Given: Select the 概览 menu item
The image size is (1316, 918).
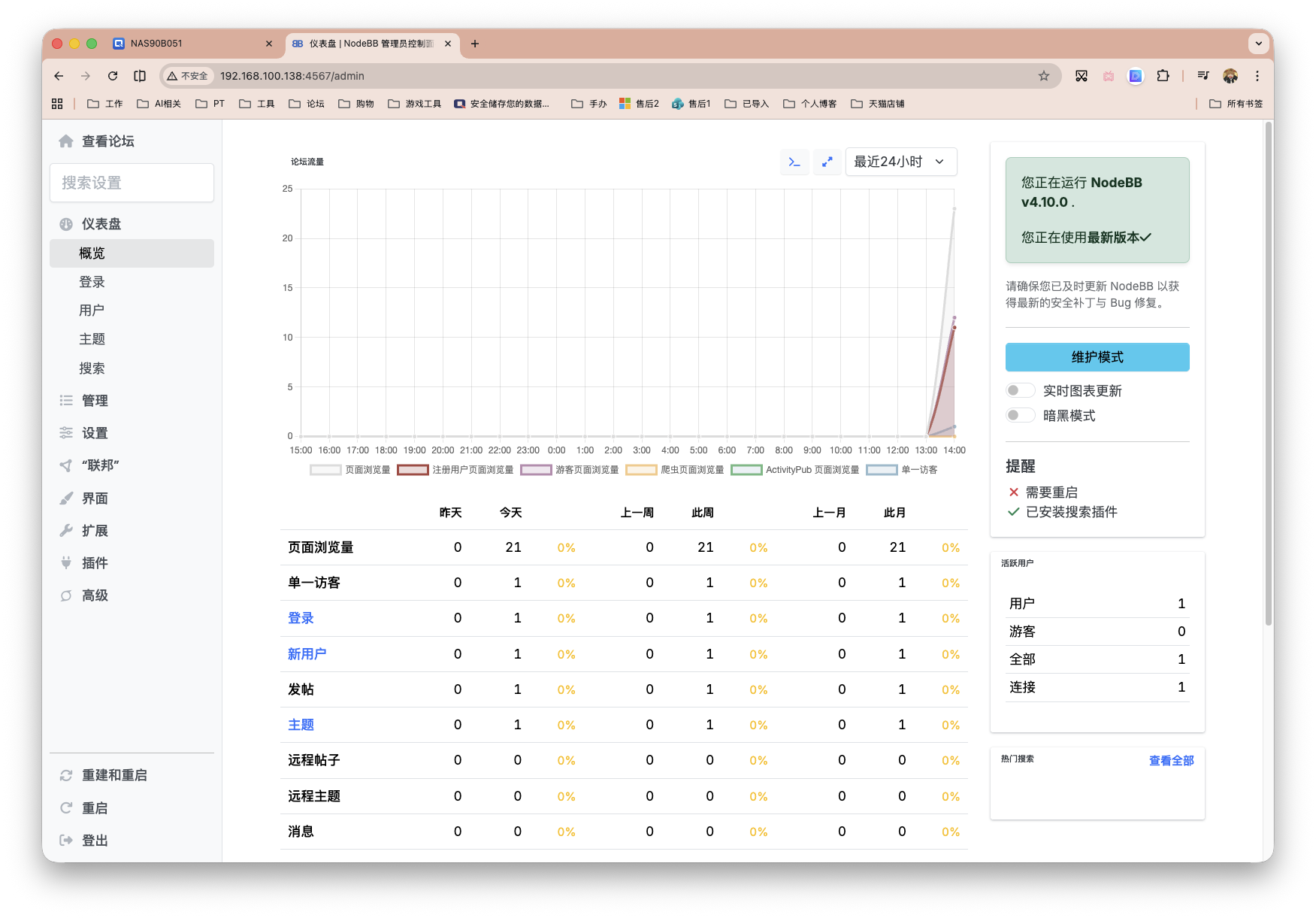Looking at the screenshot, I should coord(90,253).
